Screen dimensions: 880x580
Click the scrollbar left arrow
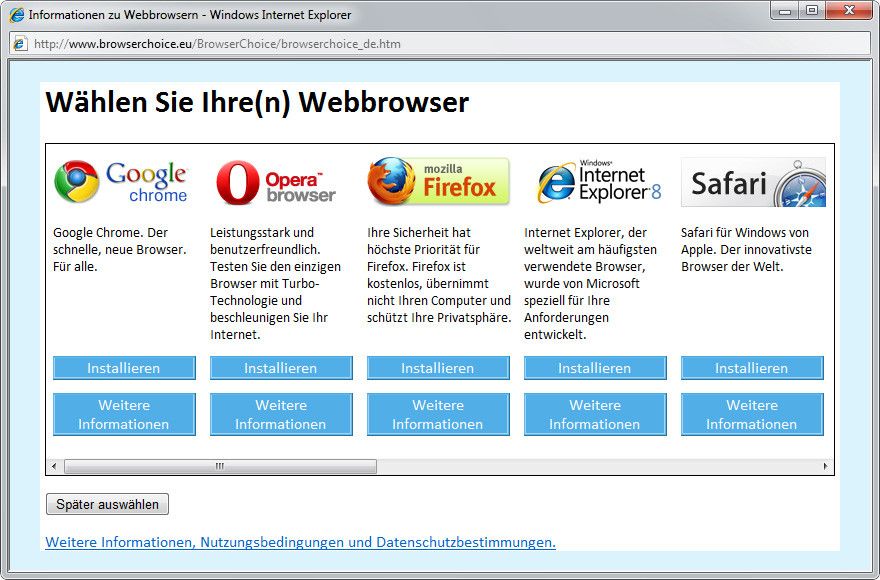coord(54,466)
